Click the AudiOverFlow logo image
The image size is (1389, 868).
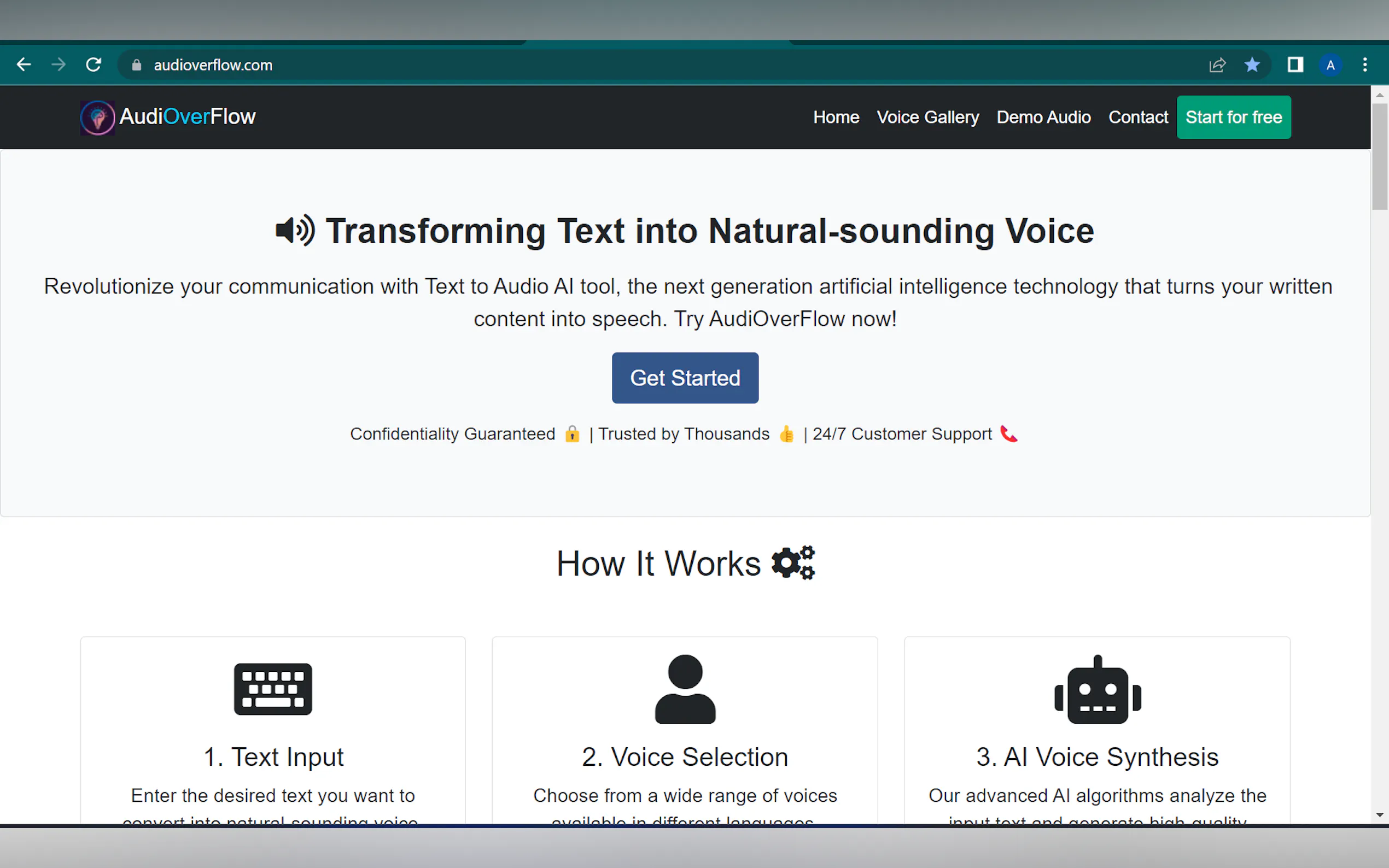click(x=98, y=118)
